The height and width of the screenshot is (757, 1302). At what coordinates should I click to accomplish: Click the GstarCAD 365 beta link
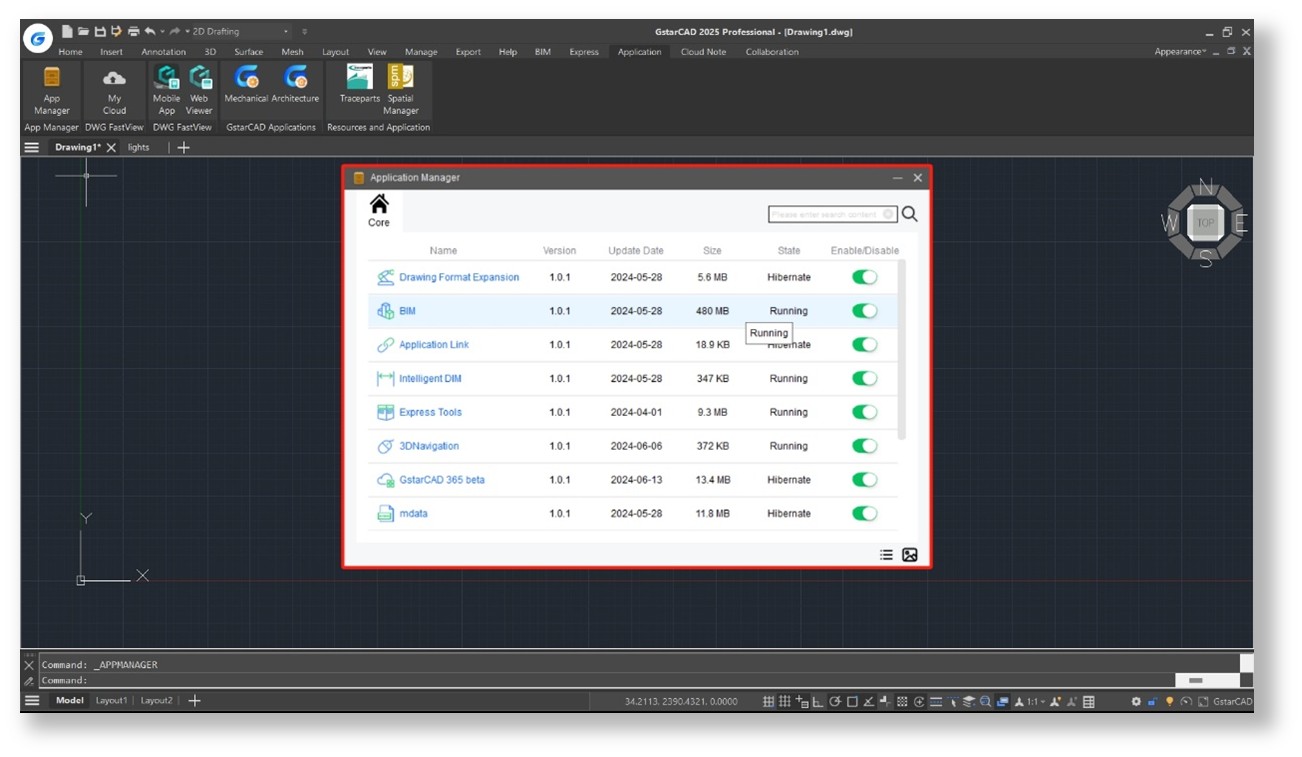(x=441, y=480)
